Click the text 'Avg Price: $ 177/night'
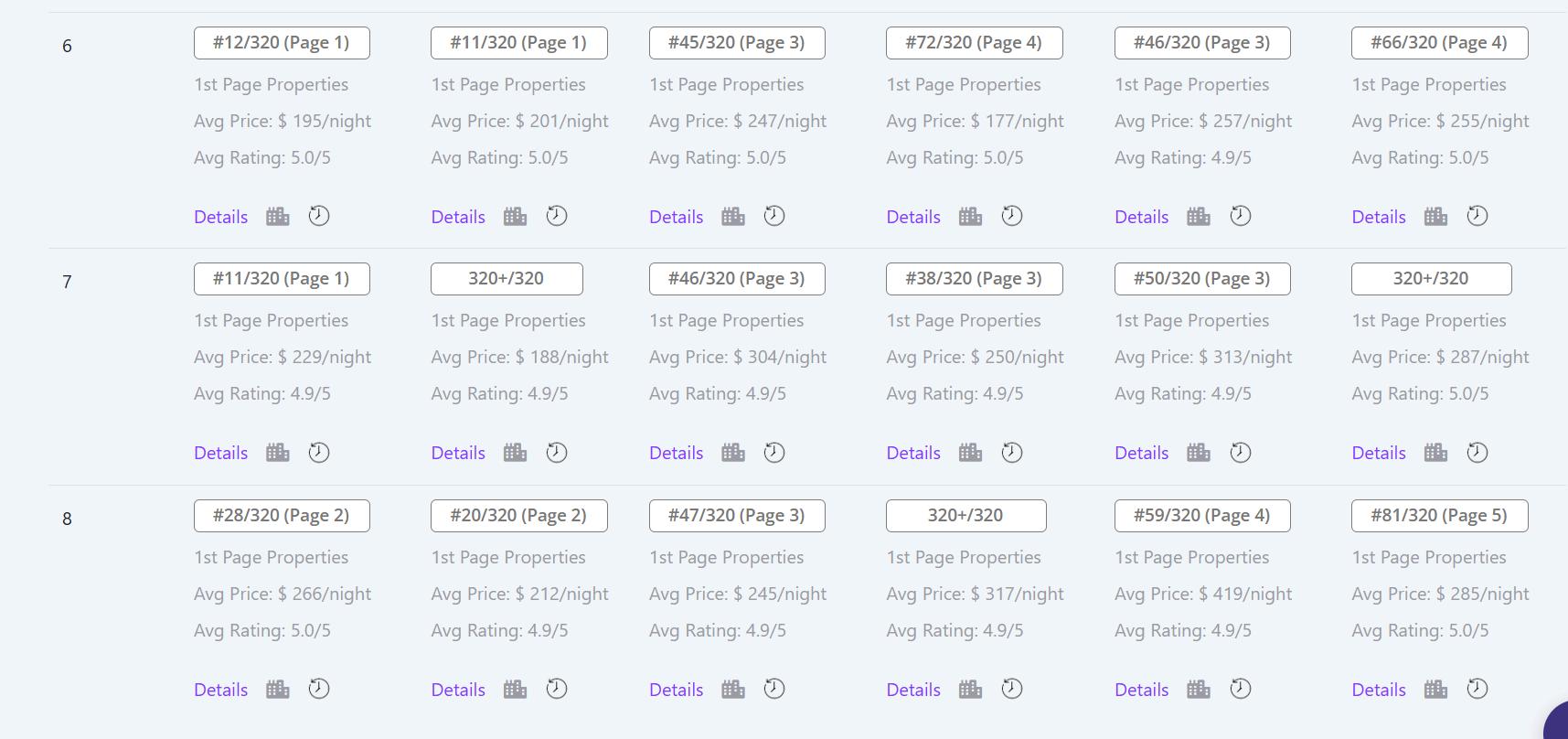1568x739 pixels. point(975,121)
